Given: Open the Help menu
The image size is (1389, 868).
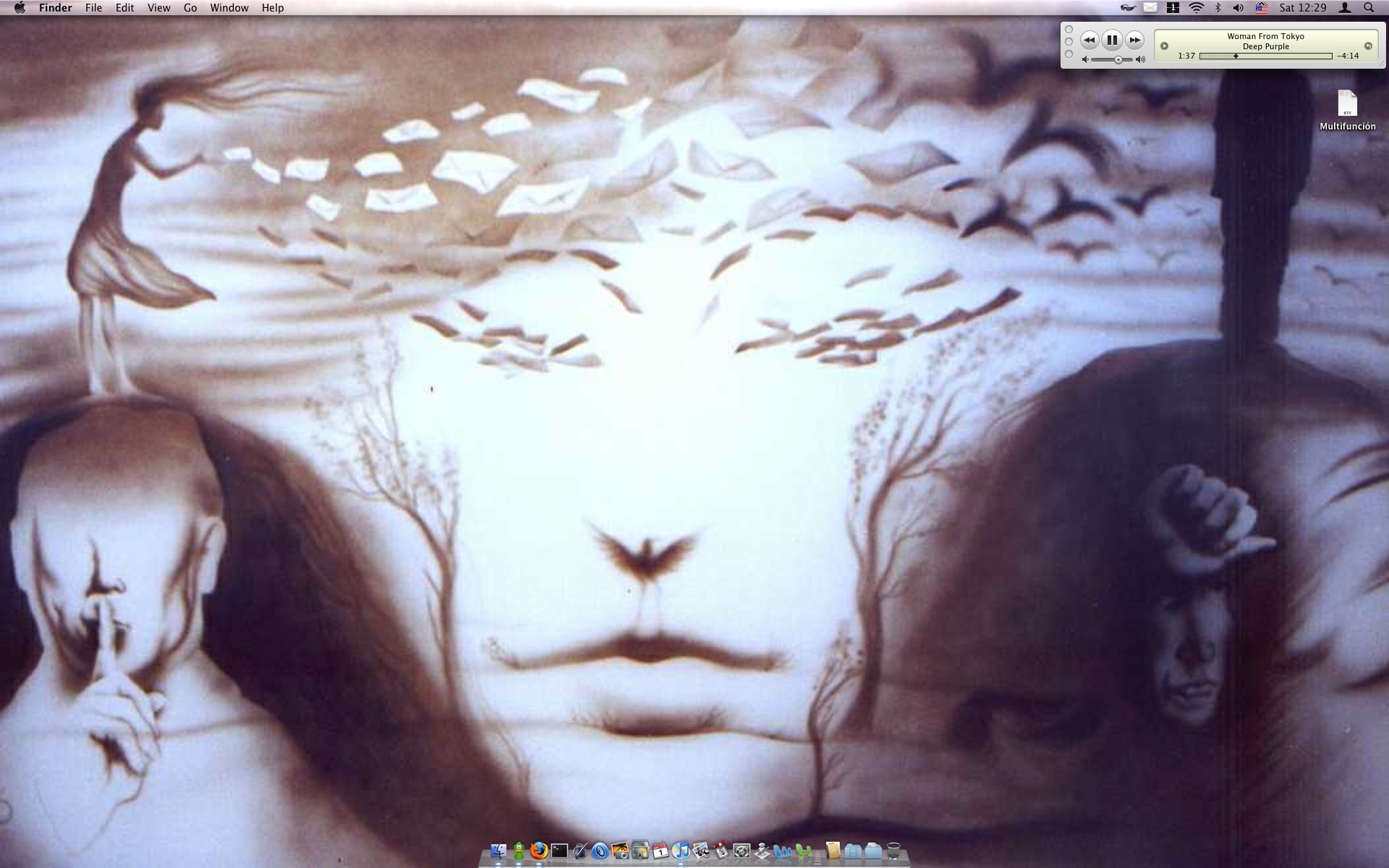Looking at the screenshot, I should [x=273, y=8].
